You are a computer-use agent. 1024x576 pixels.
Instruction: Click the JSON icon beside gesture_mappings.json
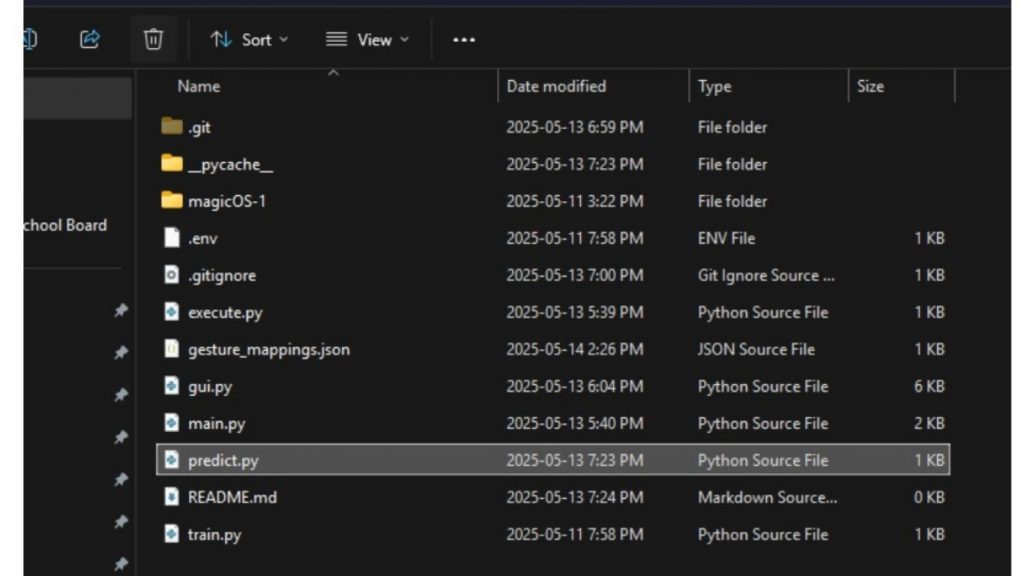pos(172,349)
